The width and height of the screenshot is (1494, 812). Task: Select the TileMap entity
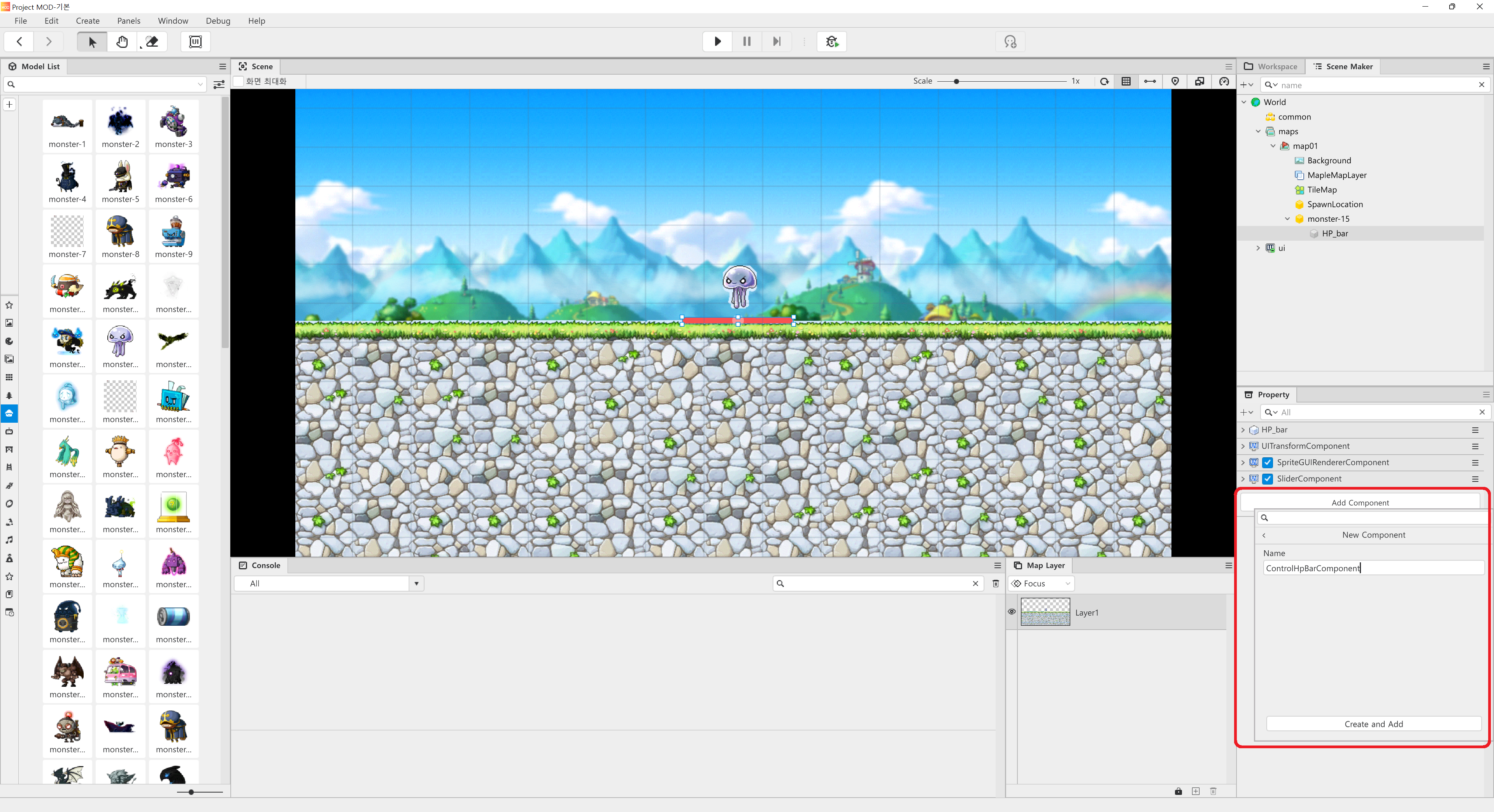(x=1322, y=189)
